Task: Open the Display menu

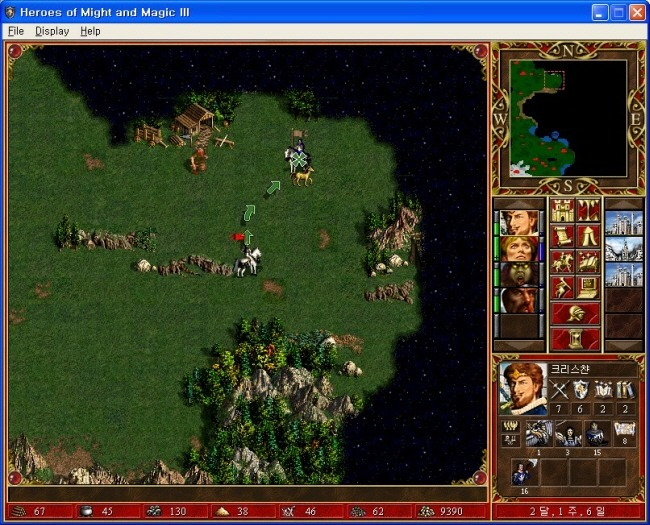Action: pyautogui.click(x=52, y=31)
